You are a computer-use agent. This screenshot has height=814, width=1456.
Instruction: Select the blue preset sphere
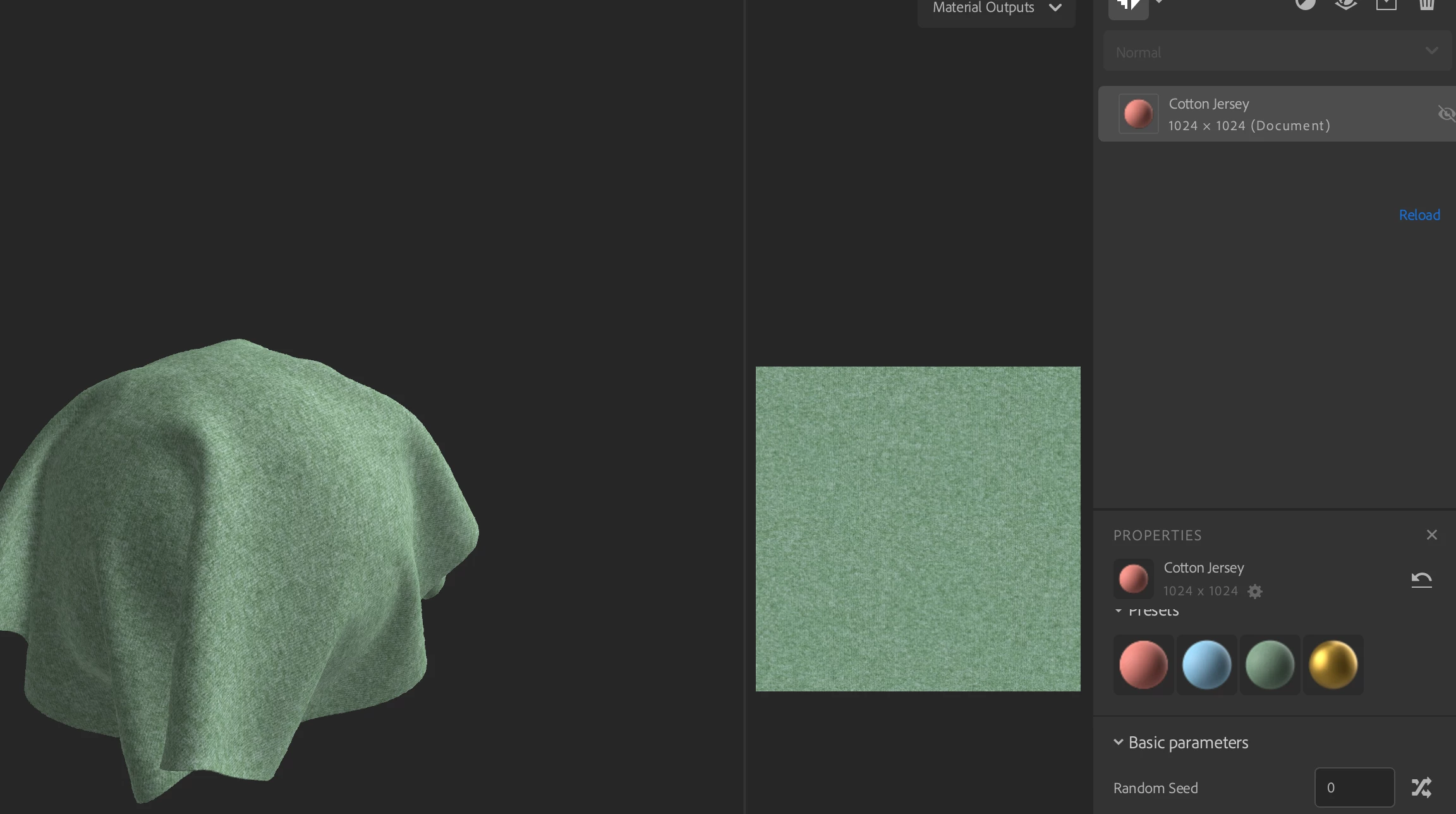pos(1206,664)
